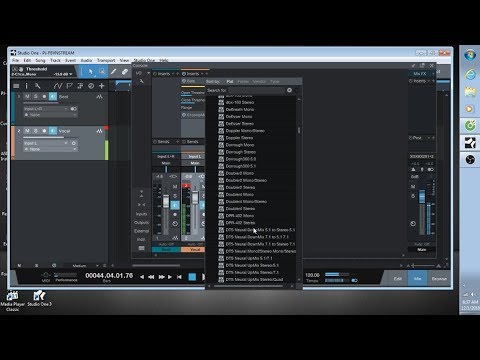
Task: Toggle monitor on Vocal track
Action: (53, 131)
